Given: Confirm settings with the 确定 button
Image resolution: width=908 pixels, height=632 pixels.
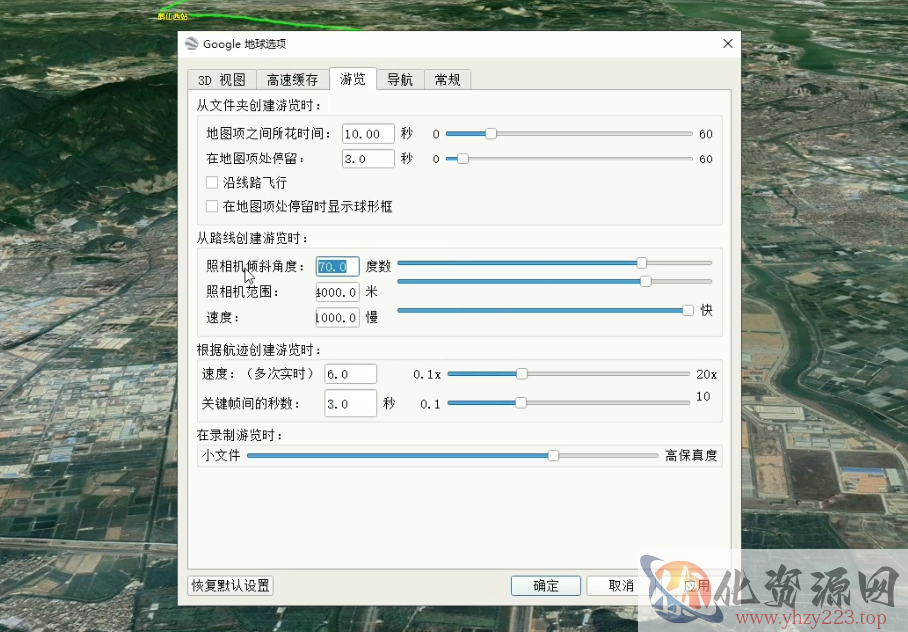Looking at the screenshot, I should coord(545,586).
